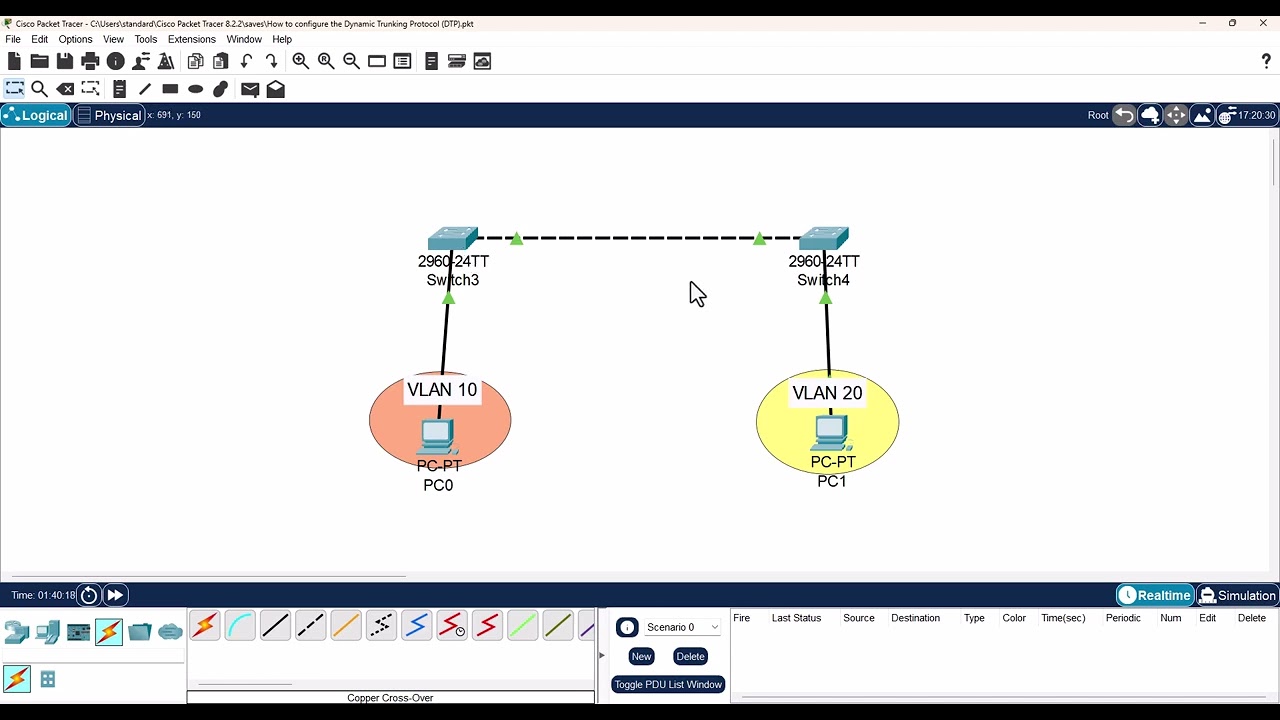Choose Components category
This screenshot has height=720, width=1280.
pos(78,632)
